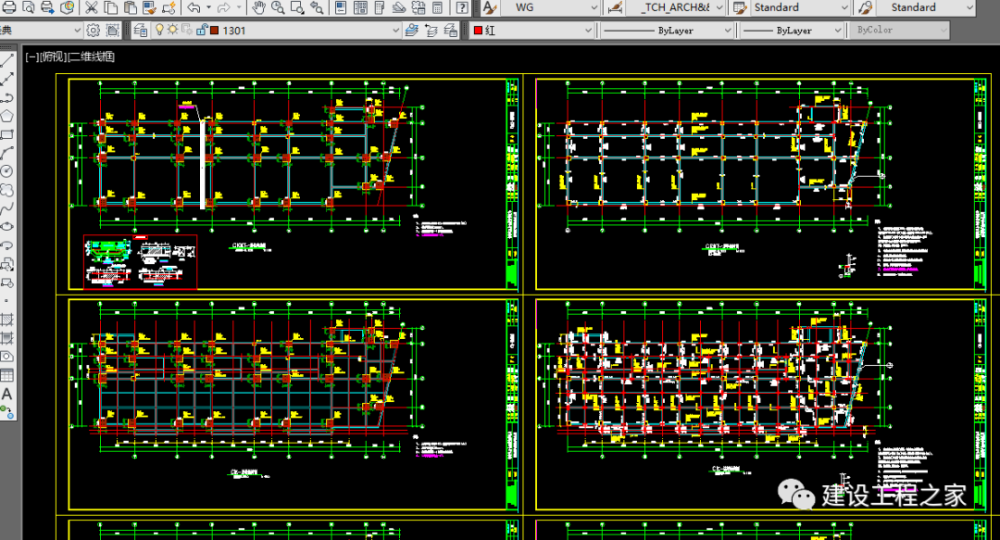Open the Tool Palettes window
1000x540 pixels.
[379, 8]
